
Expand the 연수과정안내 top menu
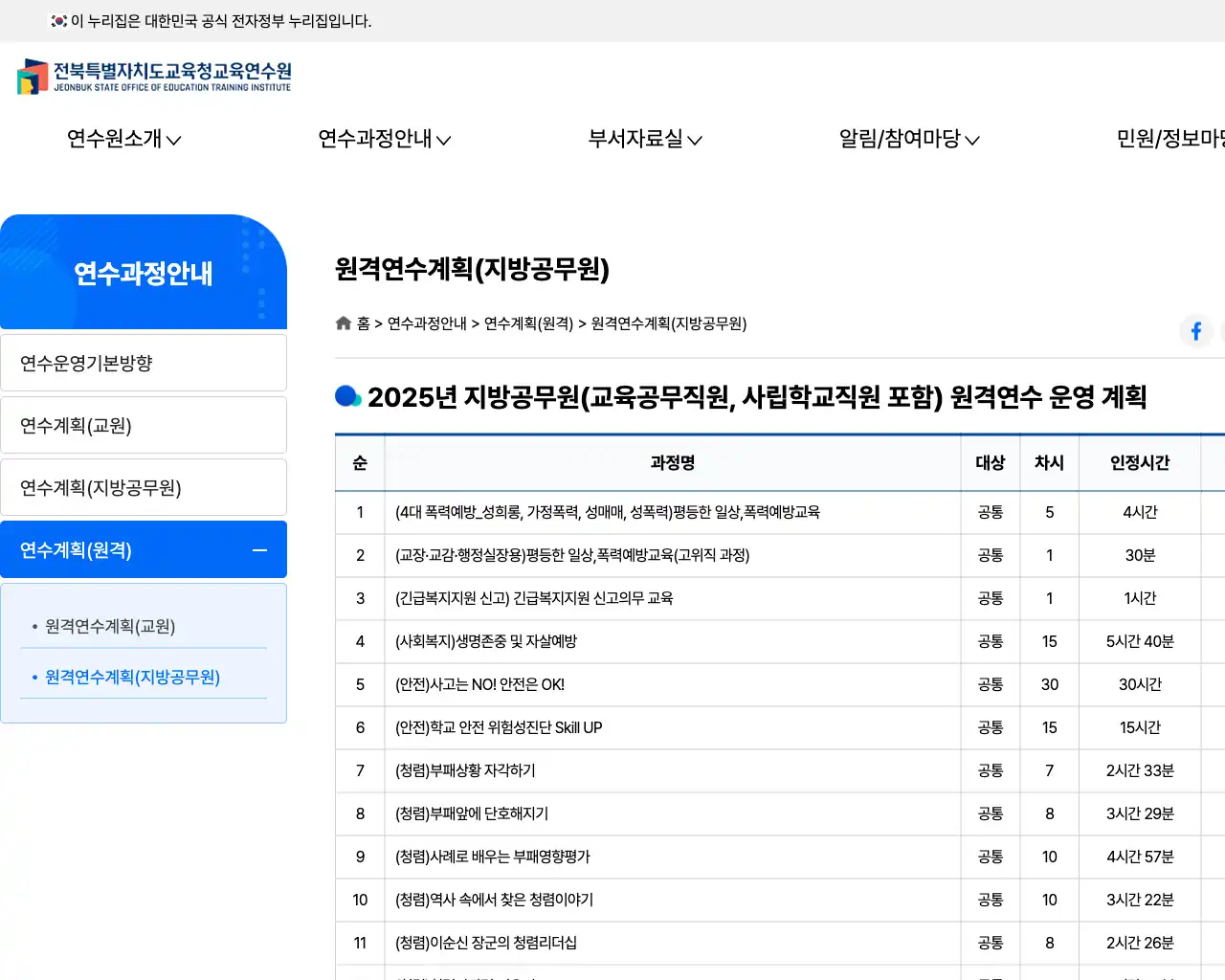point(385,139)
